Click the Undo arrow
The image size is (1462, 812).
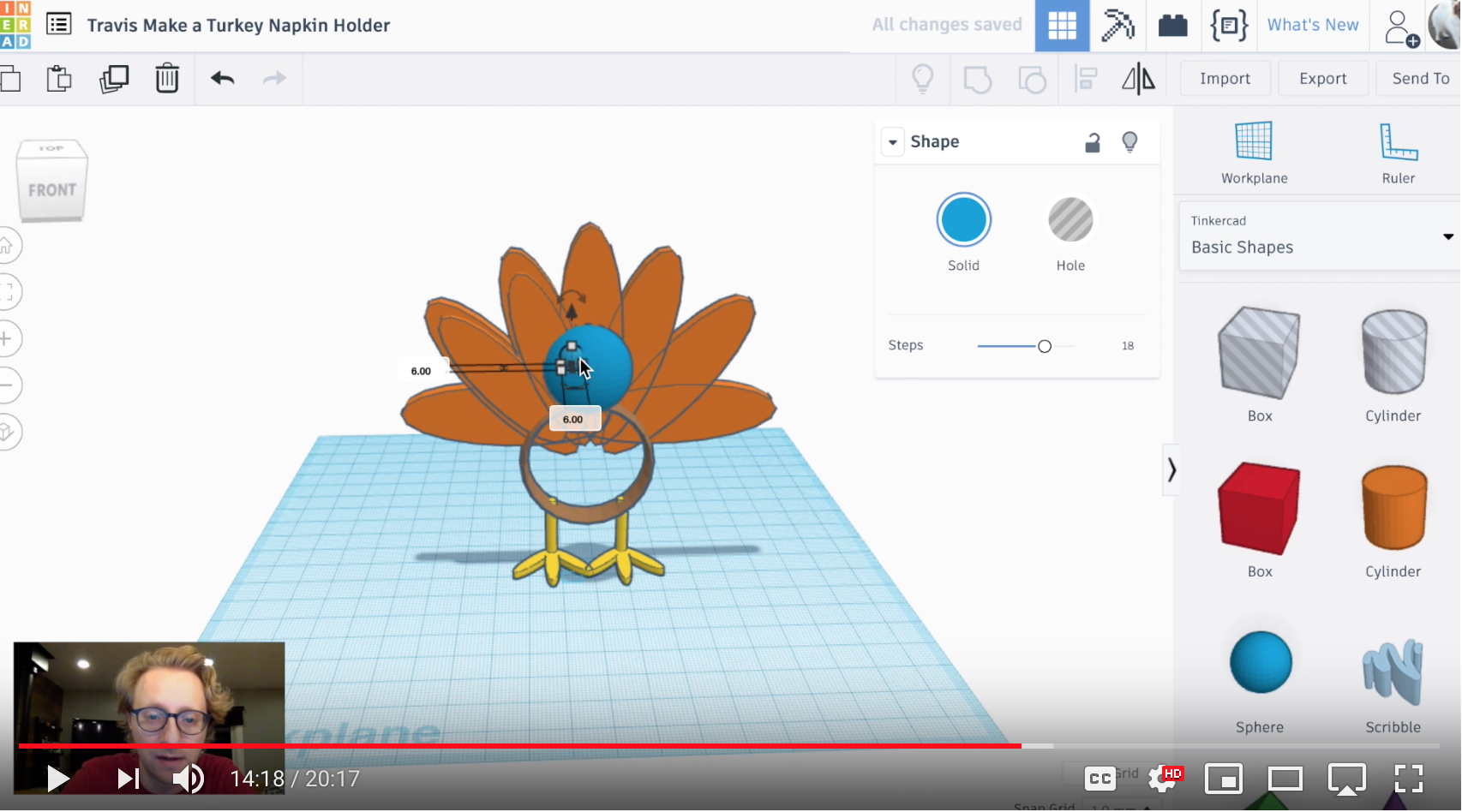(221, 78)
